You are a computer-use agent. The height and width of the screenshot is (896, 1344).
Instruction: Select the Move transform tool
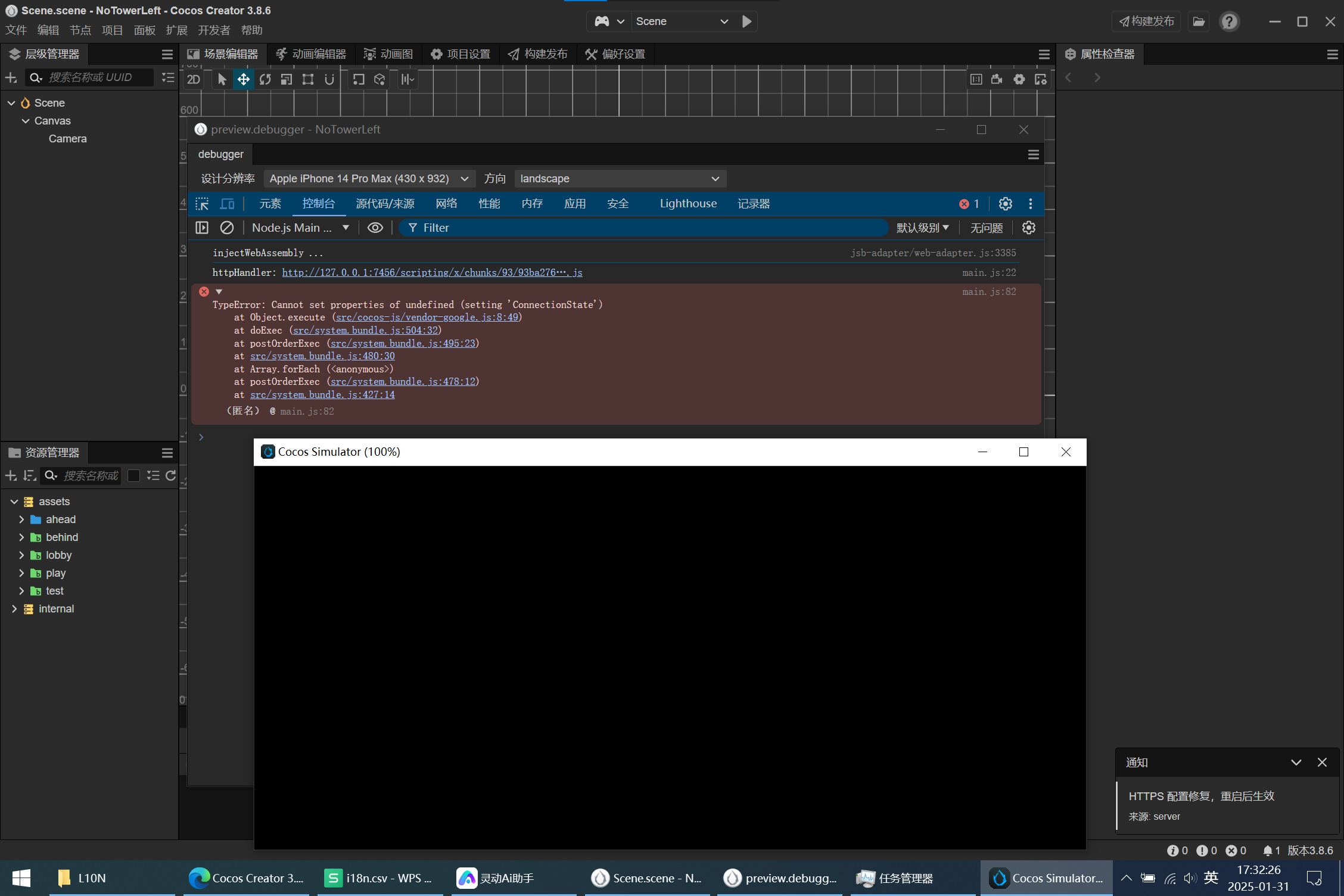243,79
